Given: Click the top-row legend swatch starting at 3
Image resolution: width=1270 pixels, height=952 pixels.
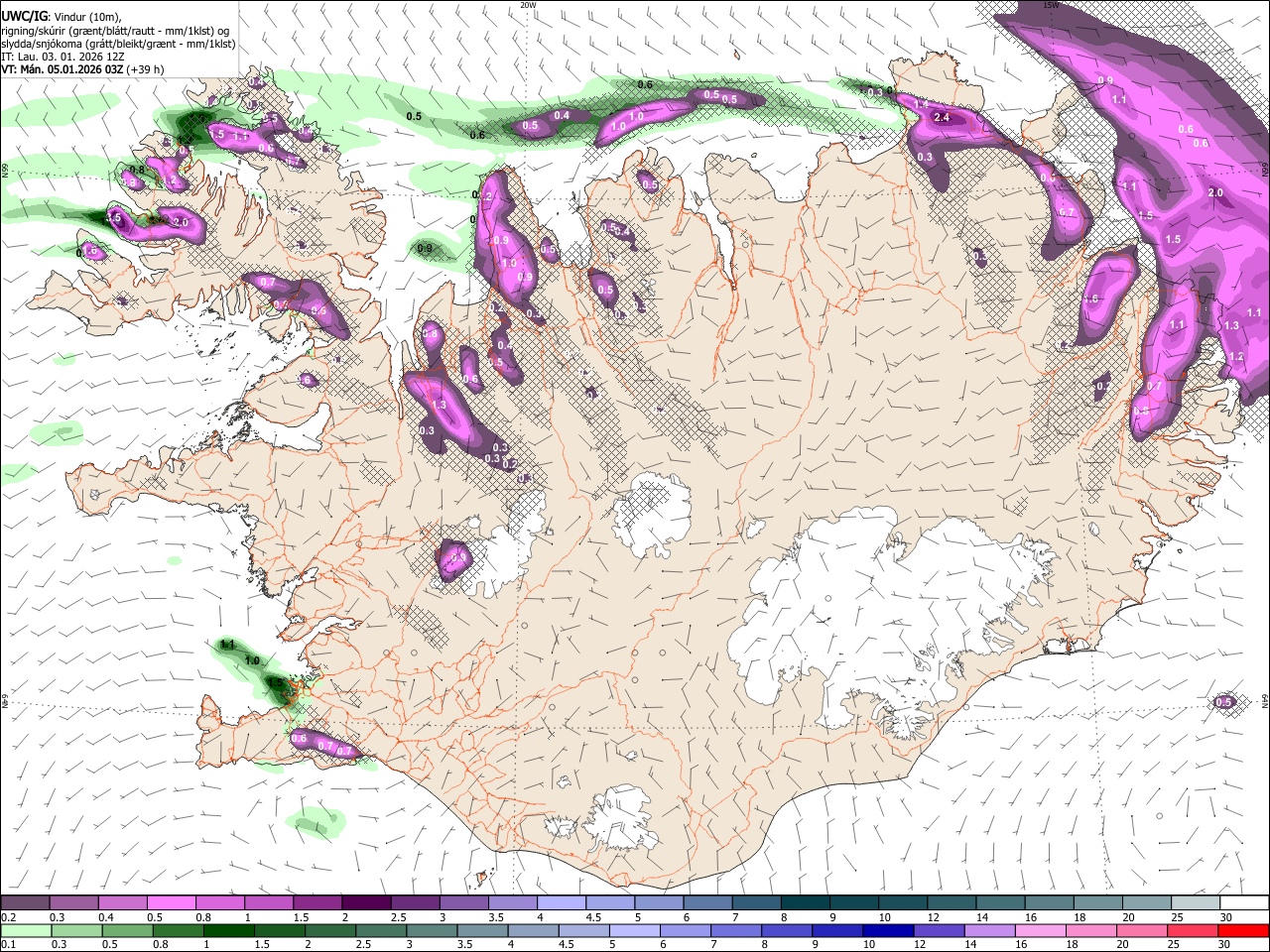Looking at the screenshot, I should coord(463,903).
